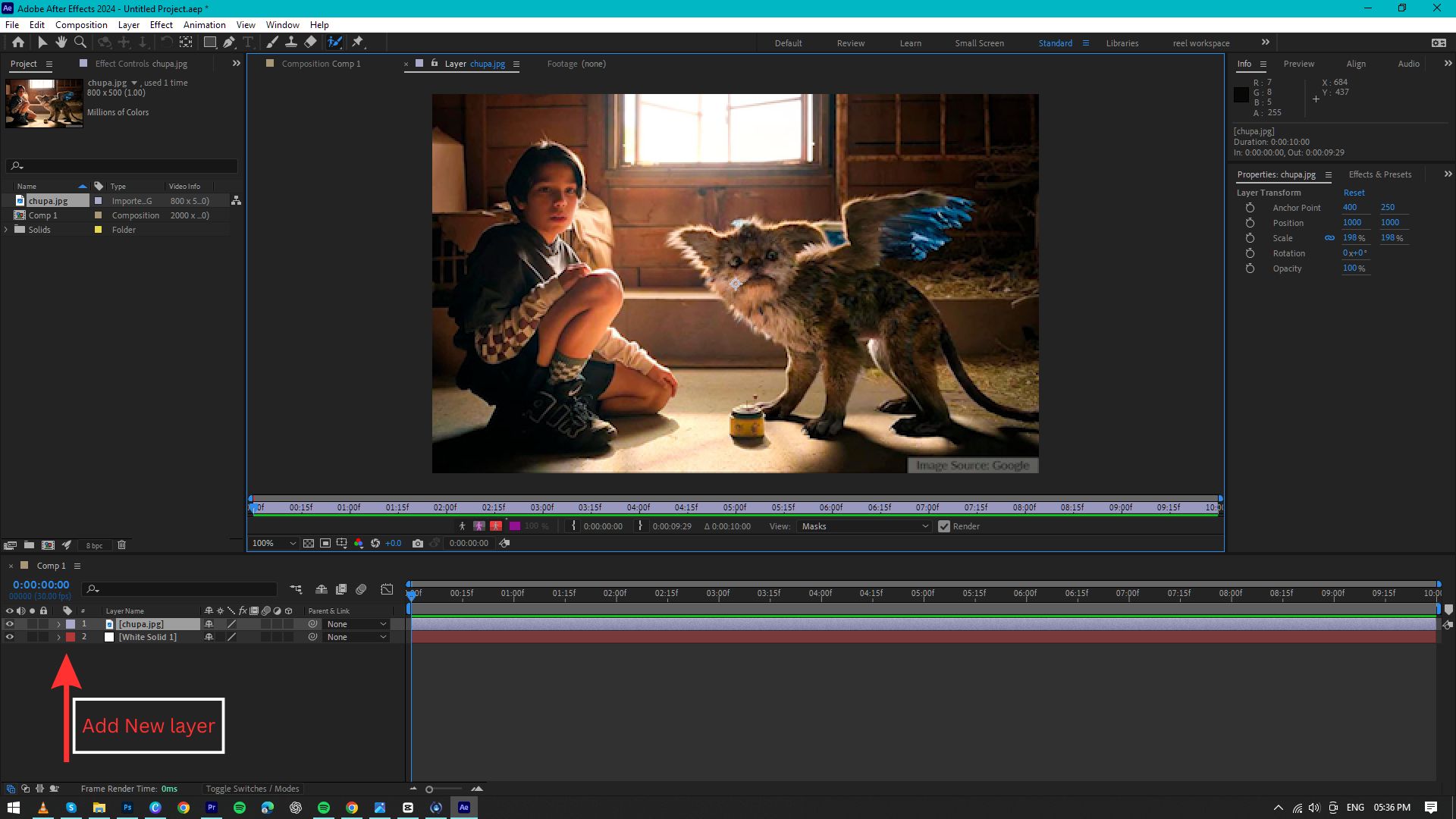The image size is (1456, 819).
Task: Choose the Pen tool in the toolbar
Action: (229, 42)
